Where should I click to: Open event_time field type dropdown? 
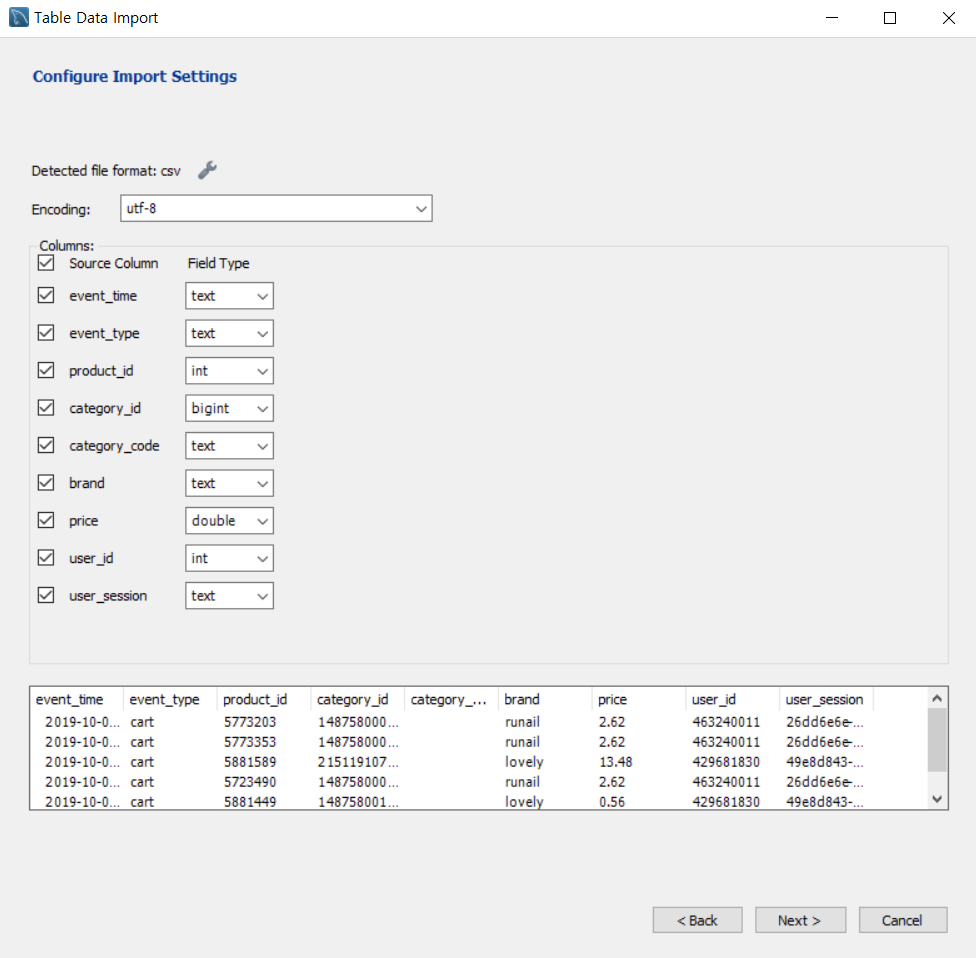(x=229, y=296)
